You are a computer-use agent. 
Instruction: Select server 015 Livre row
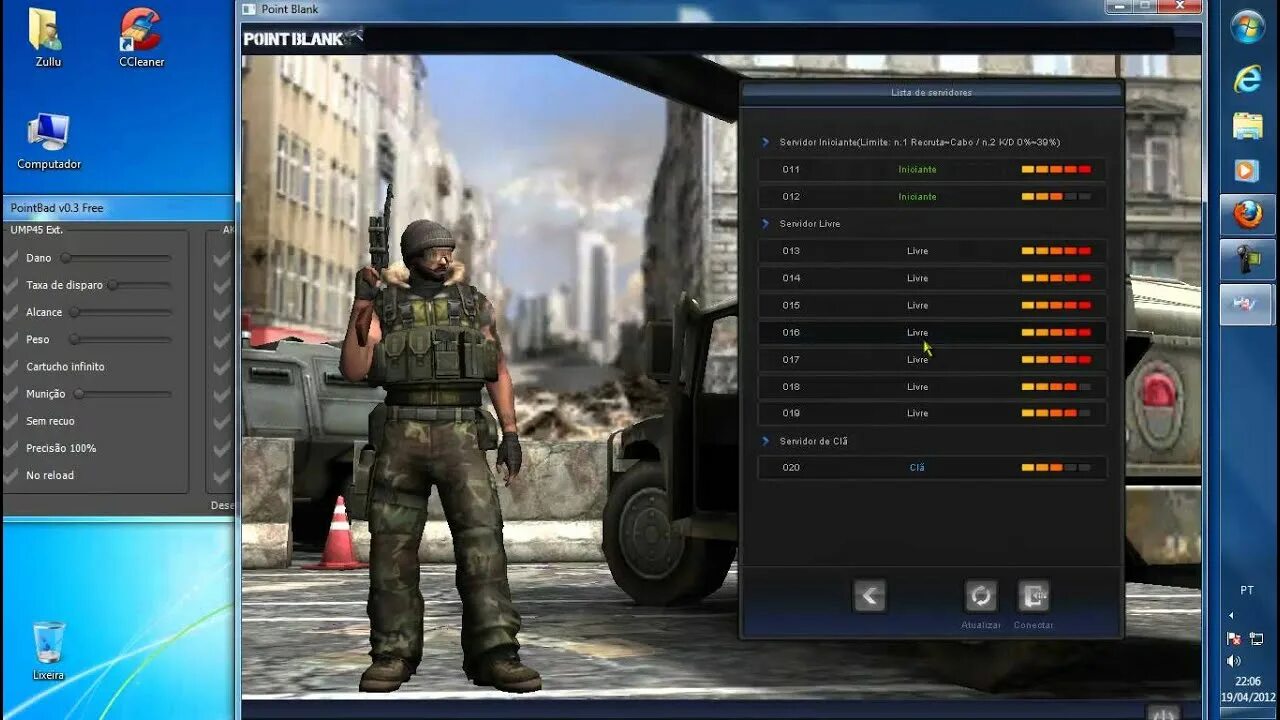click(x=932, y=305)
